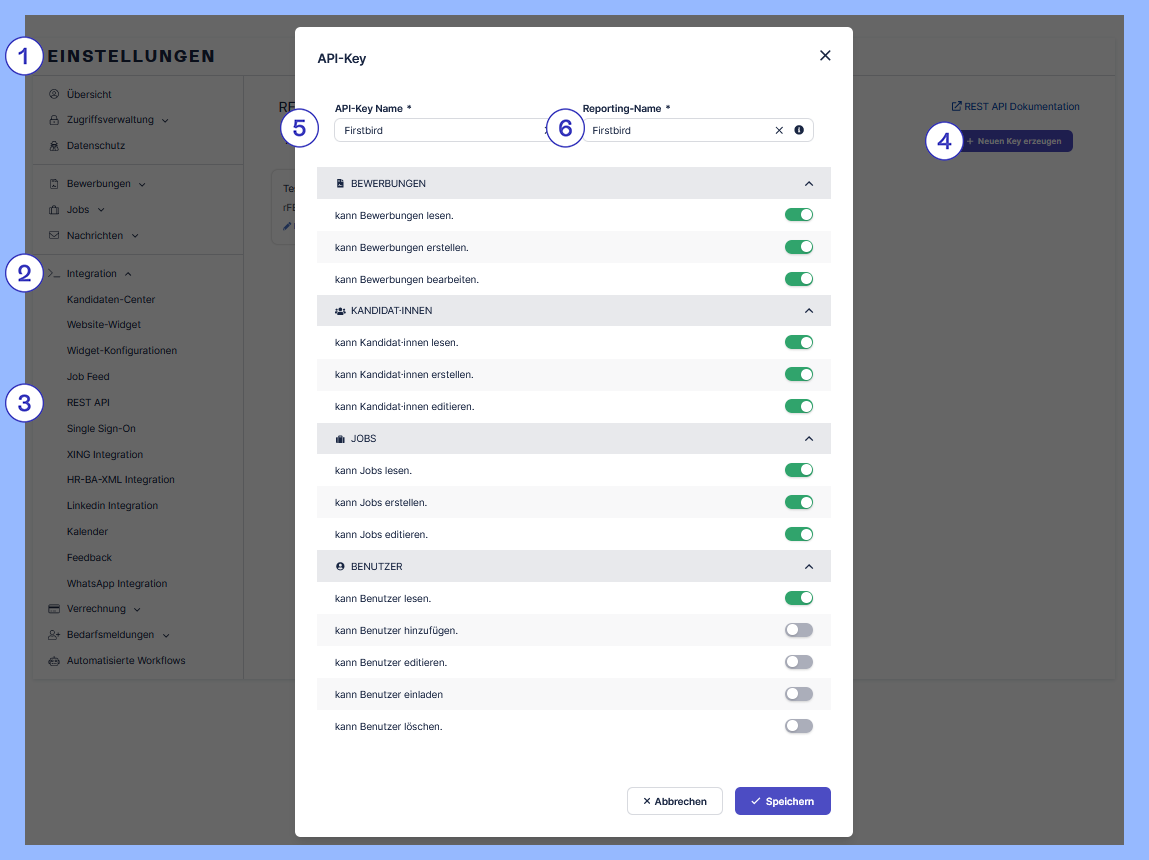The image size is (1149, 860).
Task: Click the Bewerbungen document icon in sidebar
Action: click(54, 184)
